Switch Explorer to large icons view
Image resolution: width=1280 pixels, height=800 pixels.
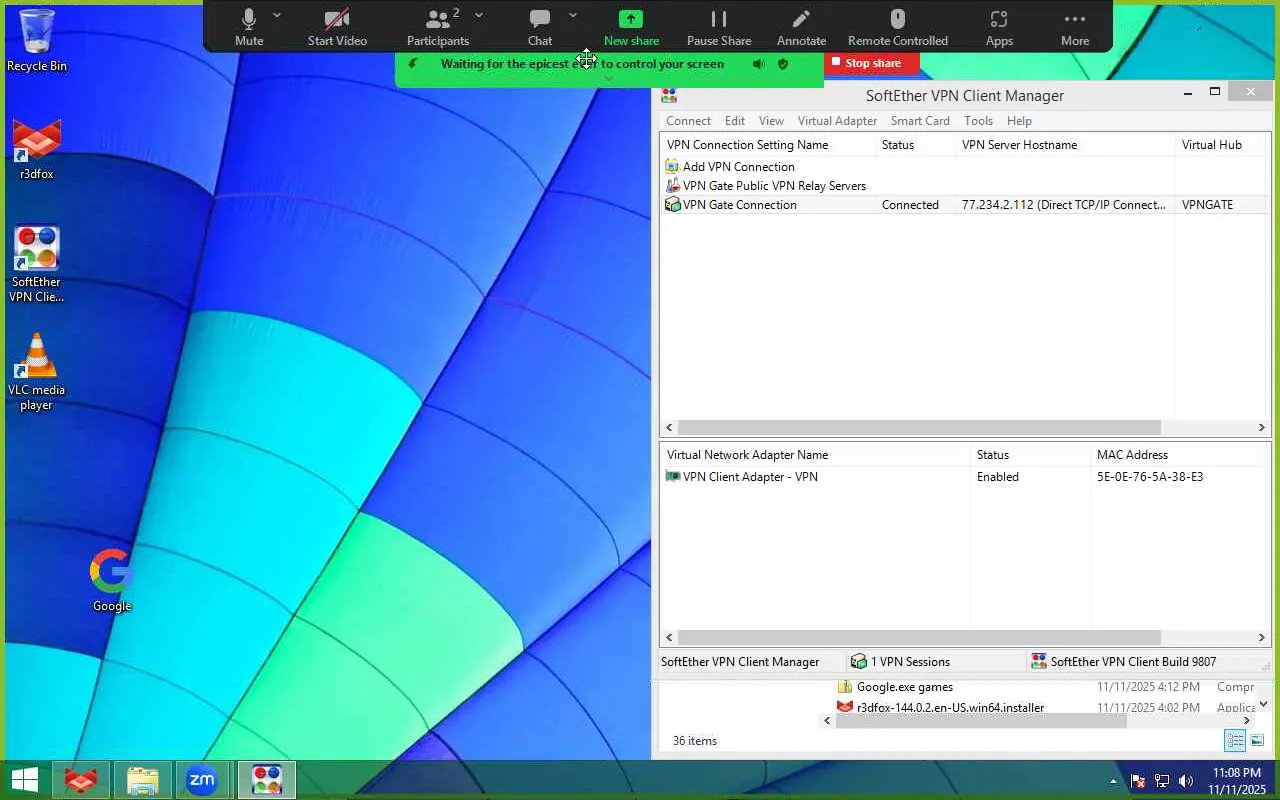(x=1257, y=741)
